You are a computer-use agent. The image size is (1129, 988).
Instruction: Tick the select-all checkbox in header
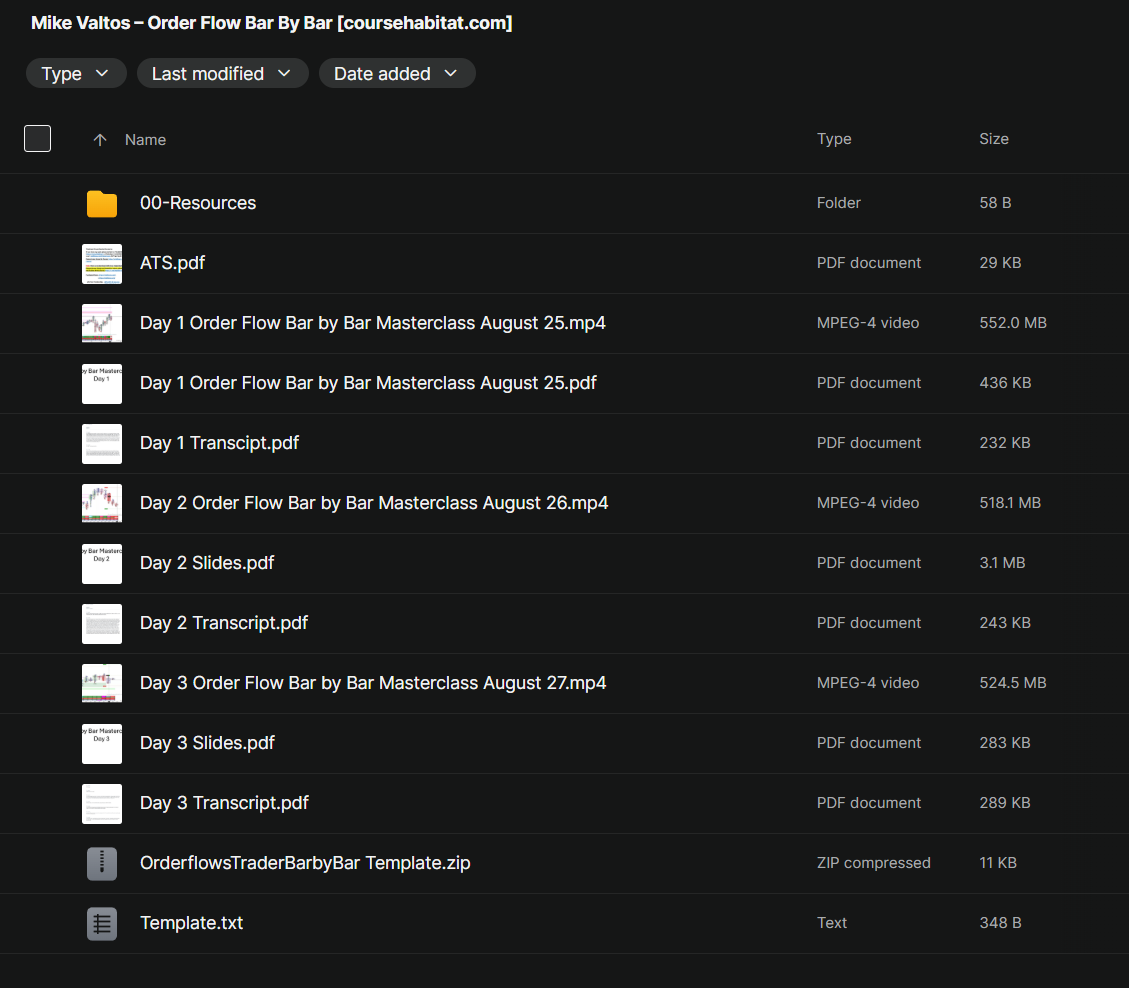(x=37, y=139)
